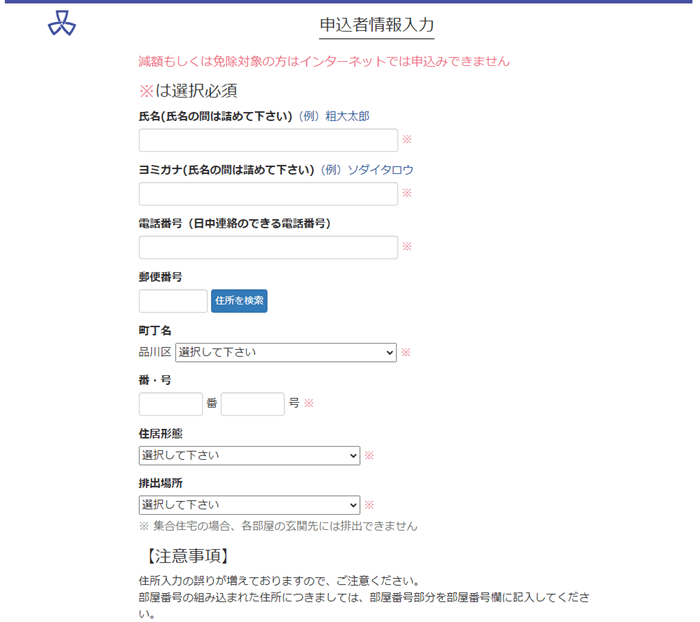
Task: Click the example reading ソダイタロウ text
Action: pyautogui.click(x=380, y=170)
